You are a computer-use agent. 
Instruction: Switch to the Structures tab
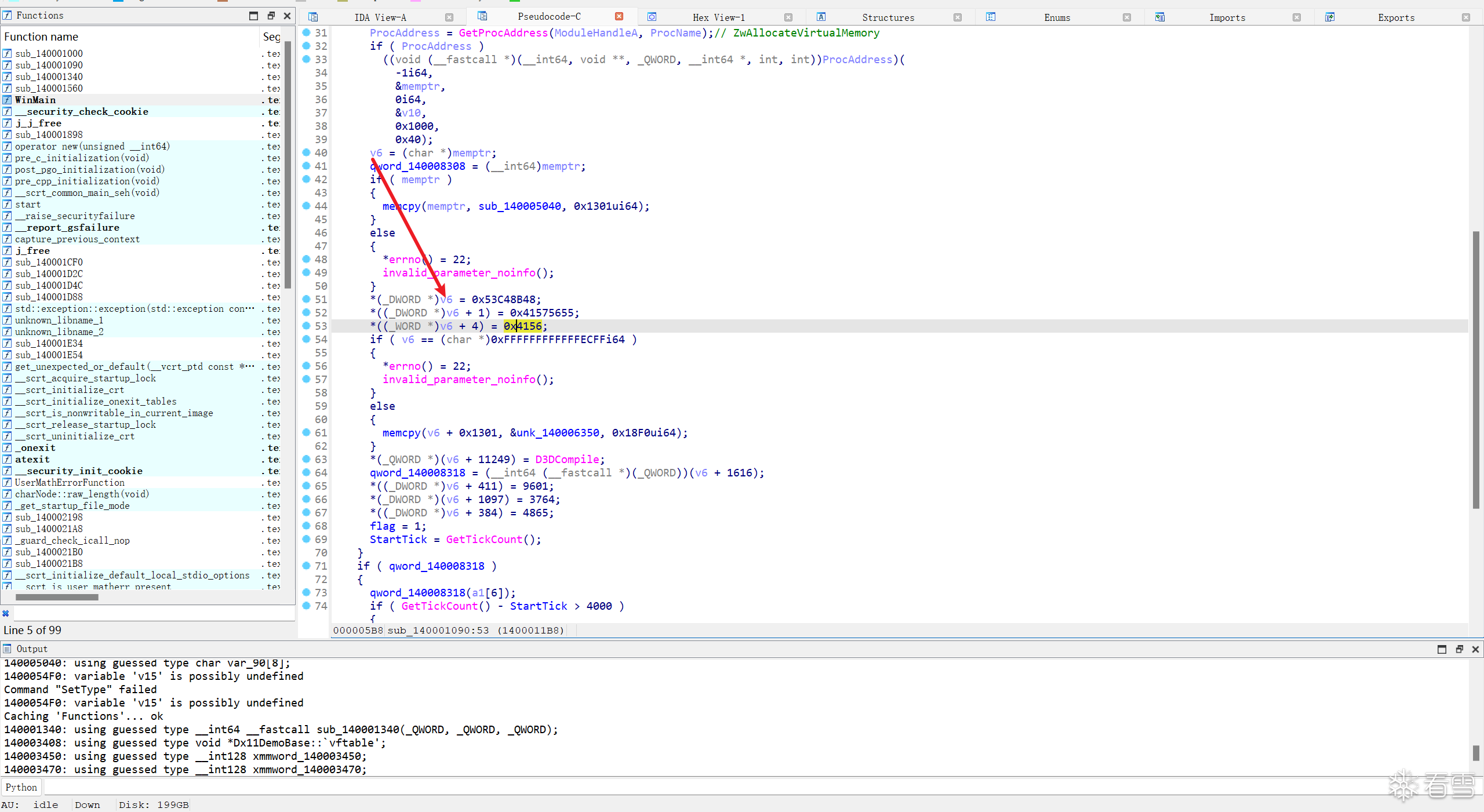click(888, 17)
